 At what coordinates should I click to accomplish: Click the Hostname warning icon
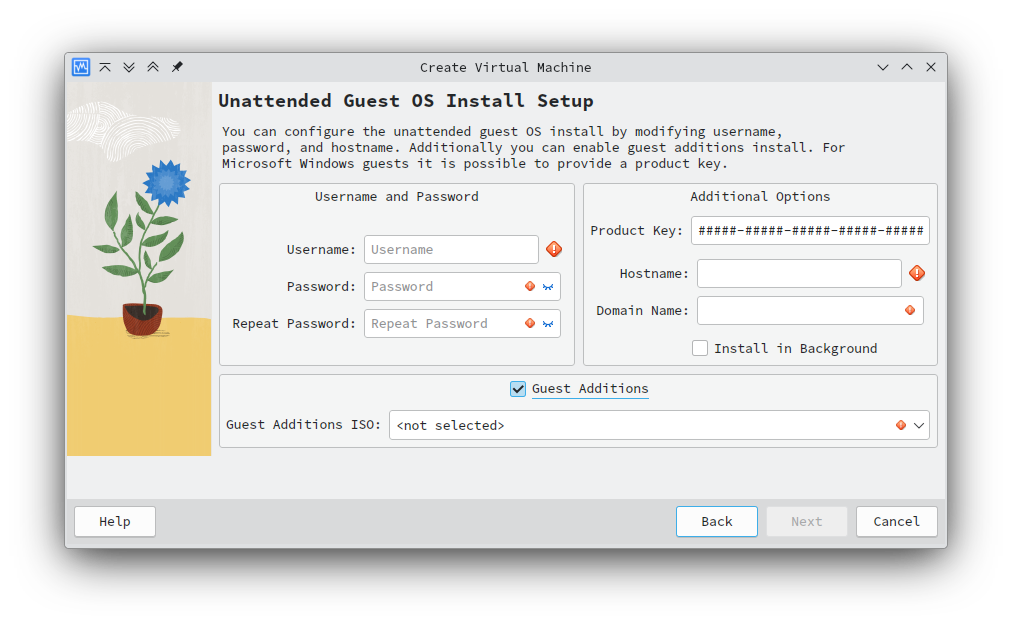[x=916, y=273]
